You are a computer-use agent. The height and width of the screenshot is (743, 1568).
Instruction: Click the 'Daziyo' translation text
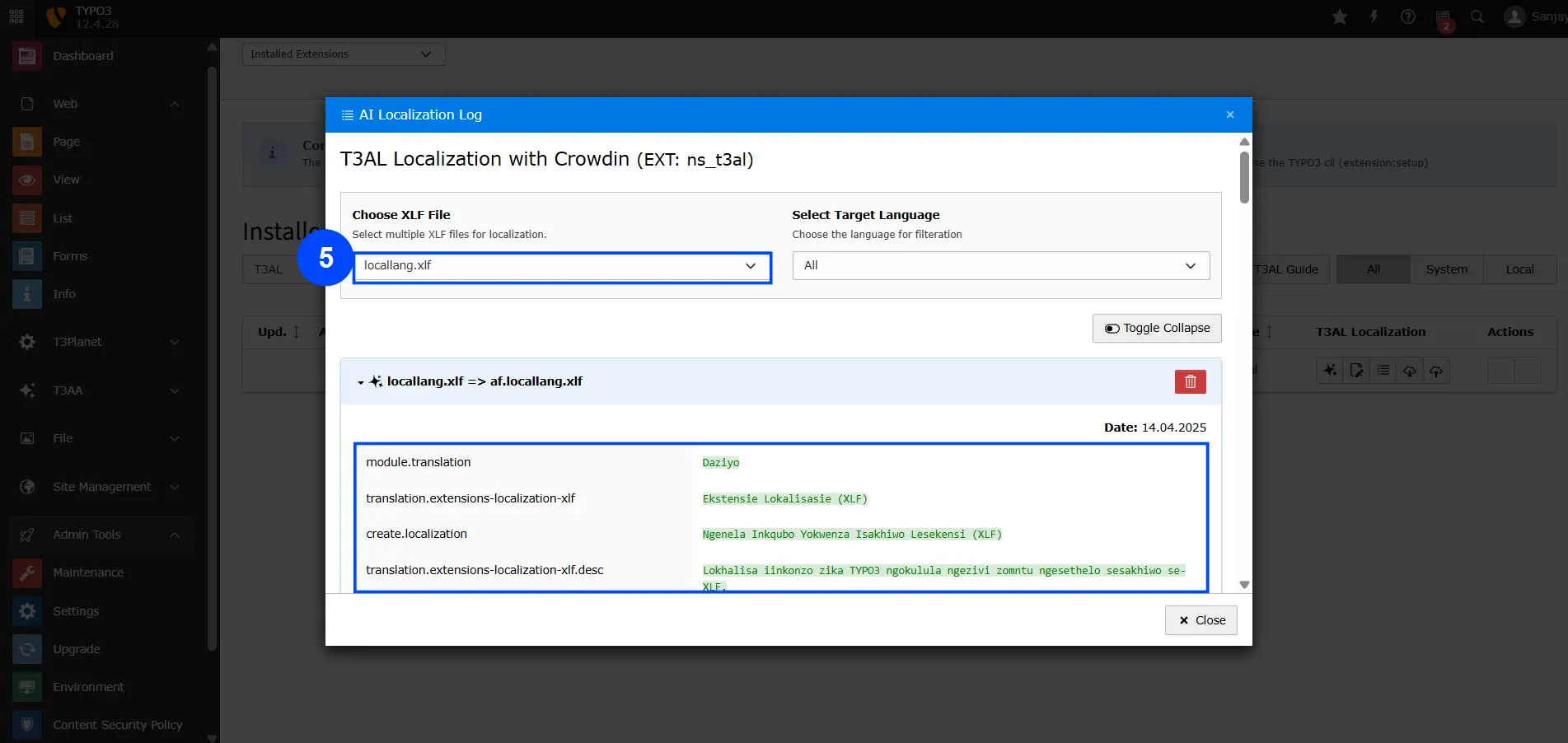(x=721, y=463)
